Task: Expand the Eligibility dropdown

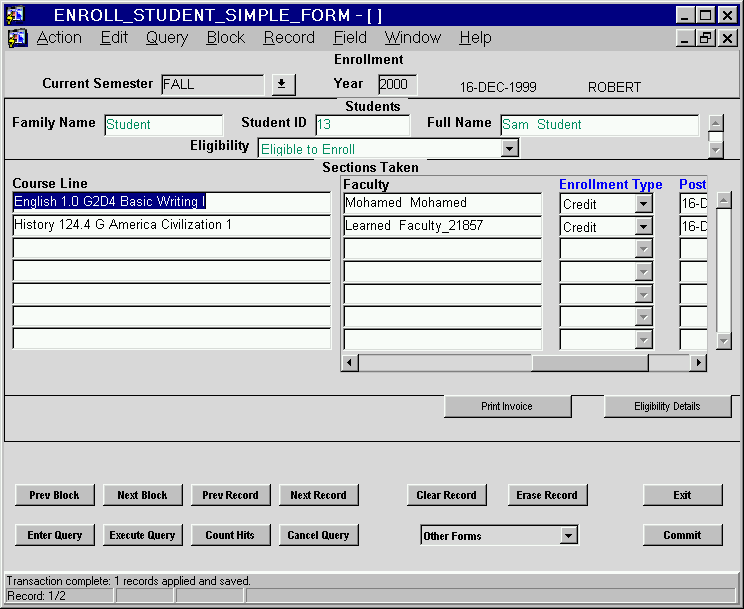Action: 509,149
